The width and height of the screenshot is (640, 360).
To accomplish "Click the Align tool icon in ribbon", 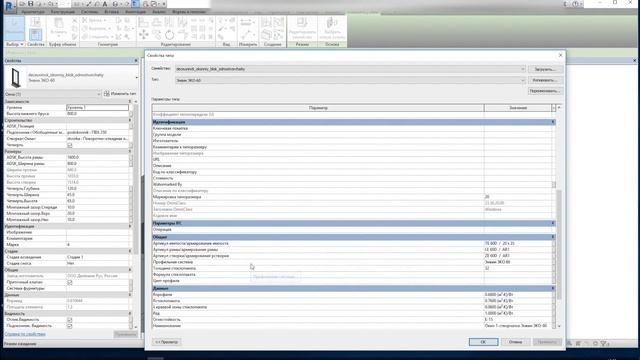I will pyautogui.click(x=144, y=22).
